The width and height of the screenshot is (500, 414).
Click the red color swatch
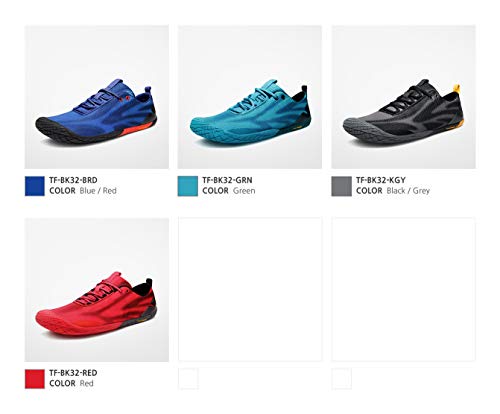(35, 379)
